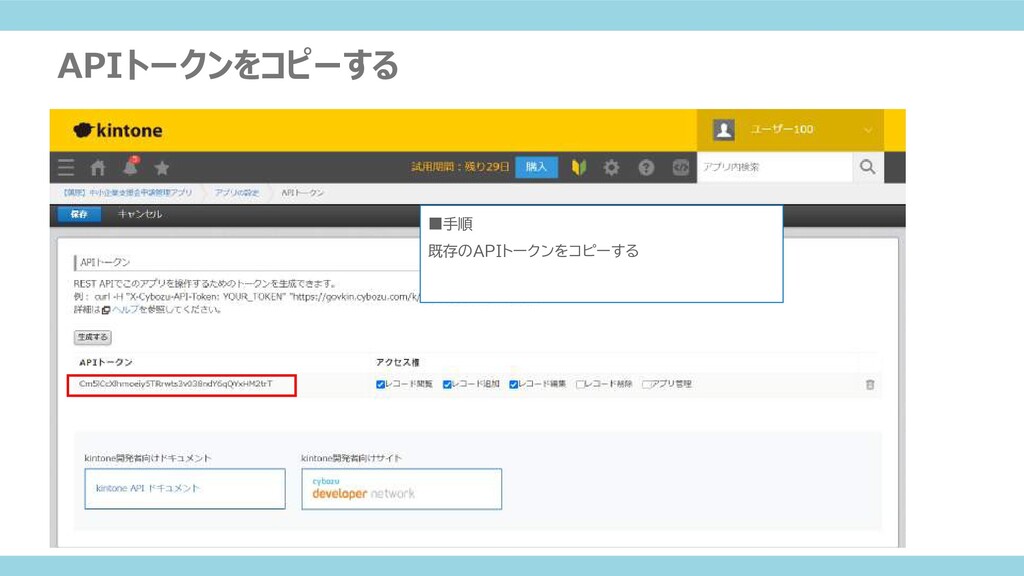Click the 購入 purchase button

click(536, 167)
